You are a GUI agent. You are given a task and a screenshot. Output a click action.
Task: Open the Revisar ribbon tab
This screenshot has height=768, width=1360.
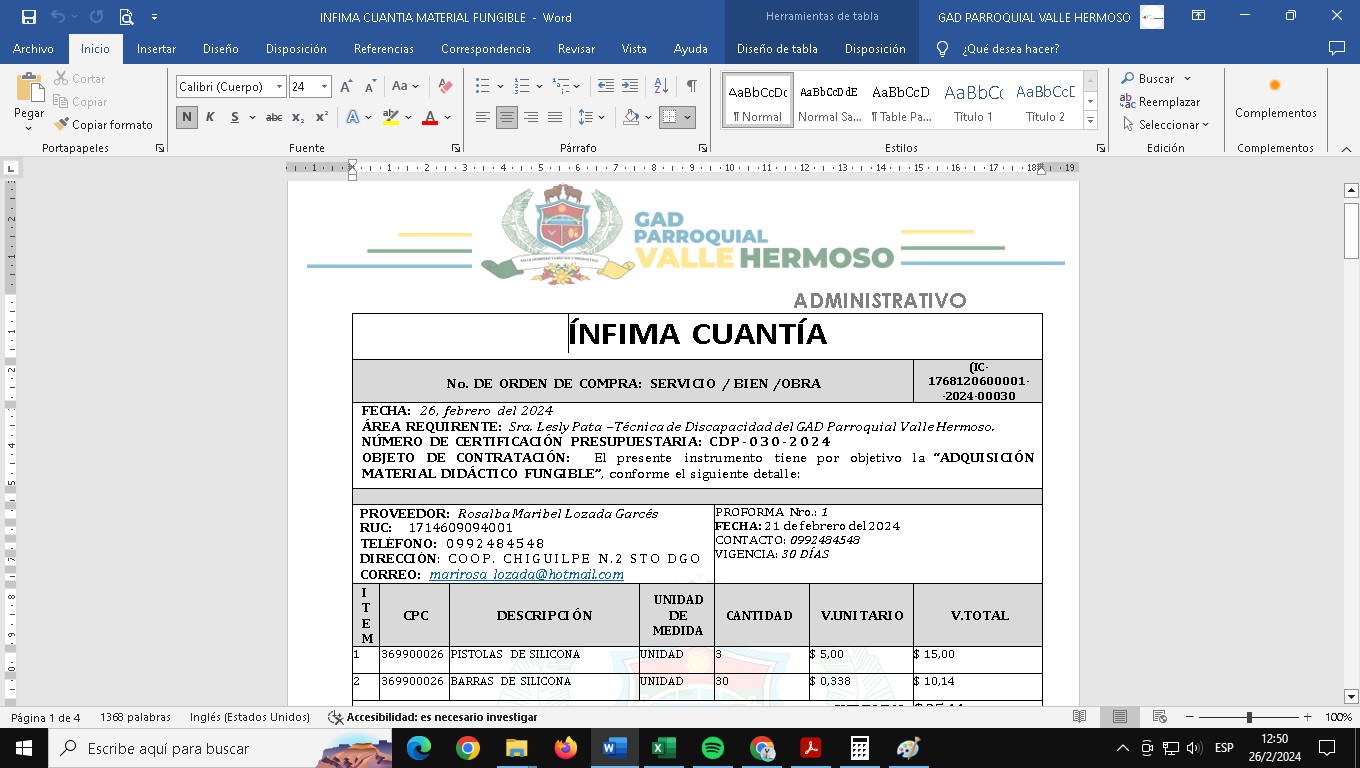pyautogui.click(x=576, y=49)
